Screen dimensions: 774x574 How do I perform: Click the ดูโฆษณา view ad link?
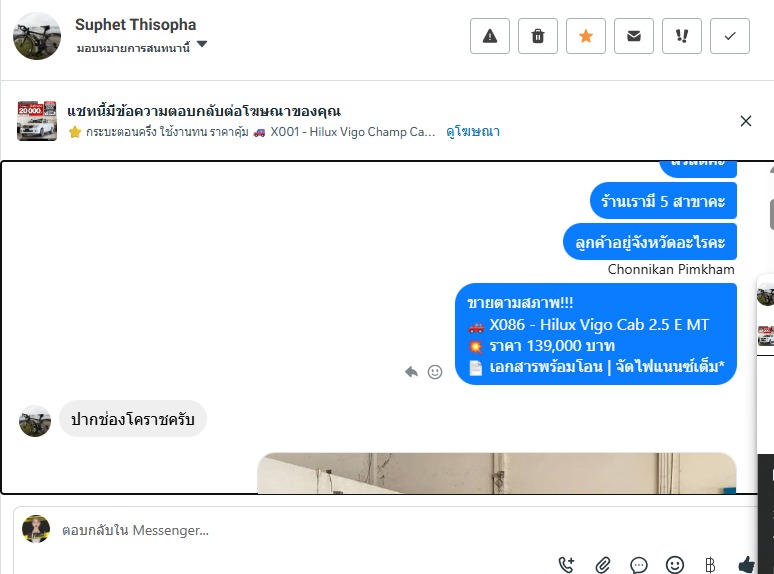tap(472, 132)
